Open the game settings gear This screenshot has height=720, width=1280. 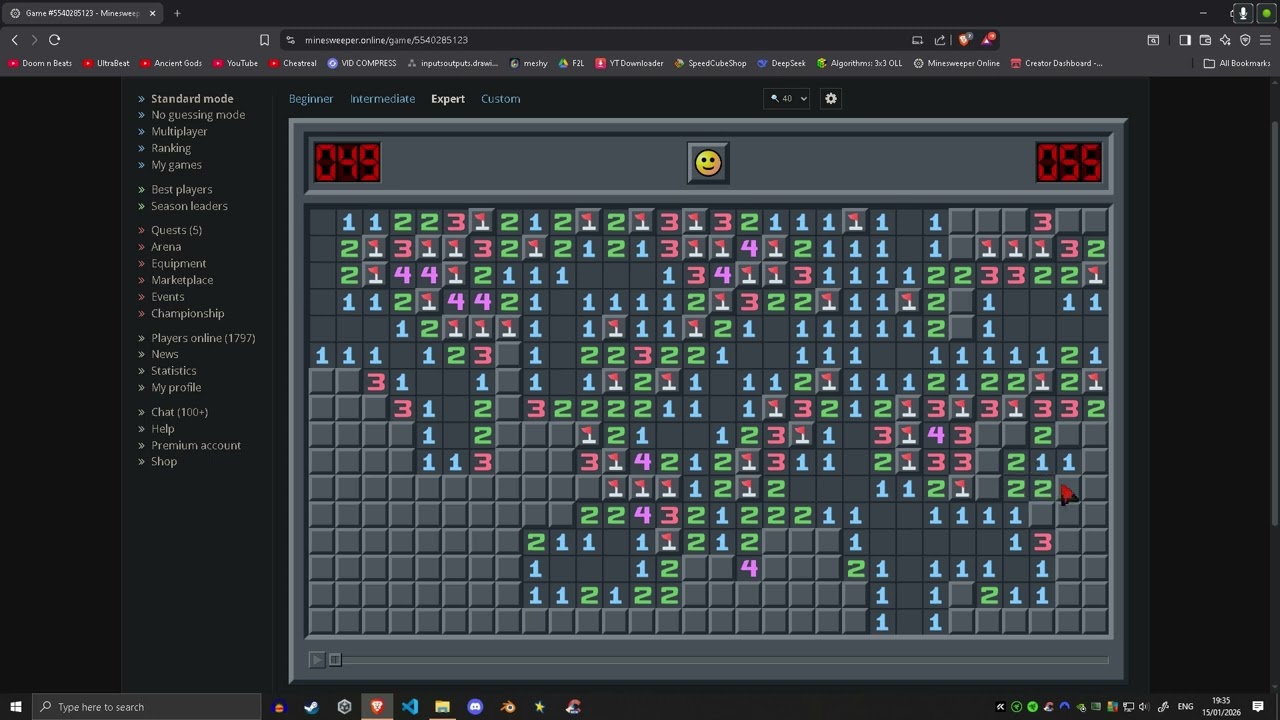coord(831,98)
